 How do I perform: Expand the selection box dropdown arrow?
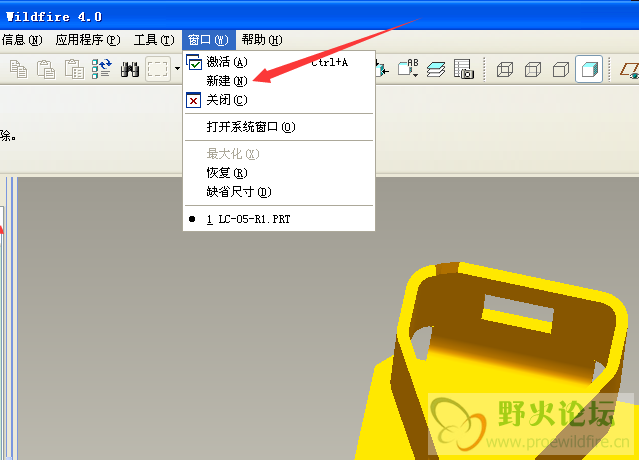[177, 69]
